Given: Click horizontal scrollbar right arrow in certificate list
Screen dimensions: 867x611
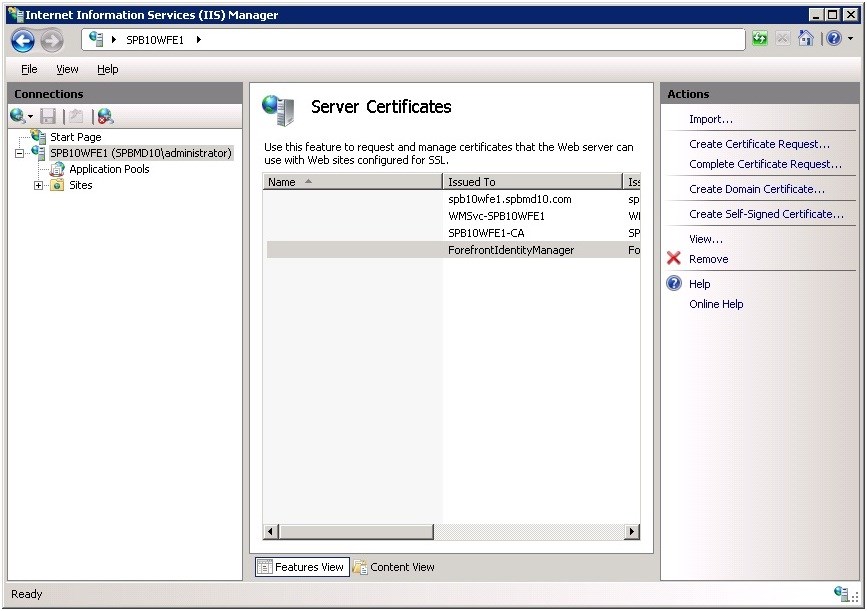Looking at the screenshot, I should (x=632, y=532).
